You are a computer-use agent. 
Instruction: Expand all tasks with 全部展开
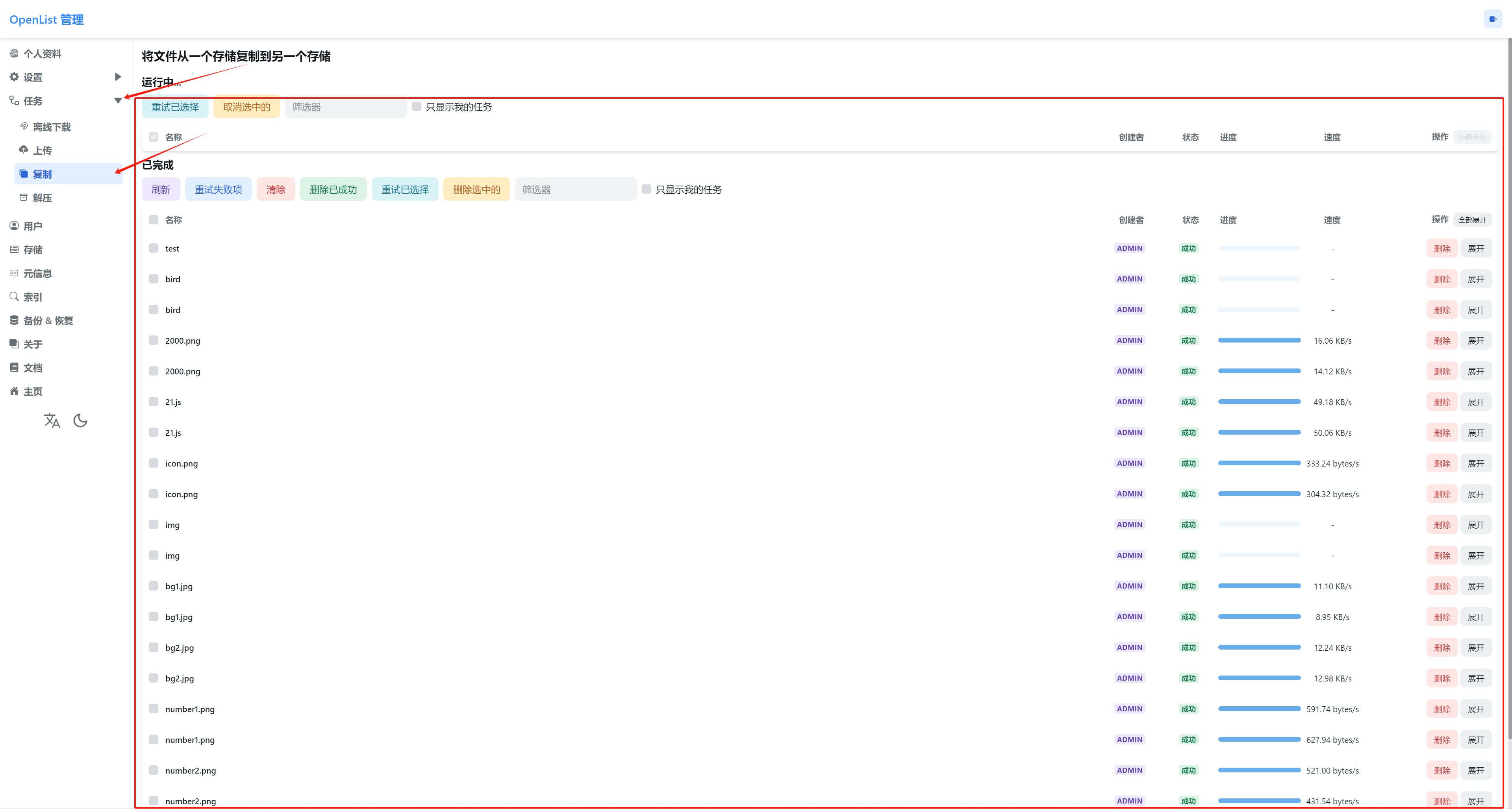coord(1472,220)
